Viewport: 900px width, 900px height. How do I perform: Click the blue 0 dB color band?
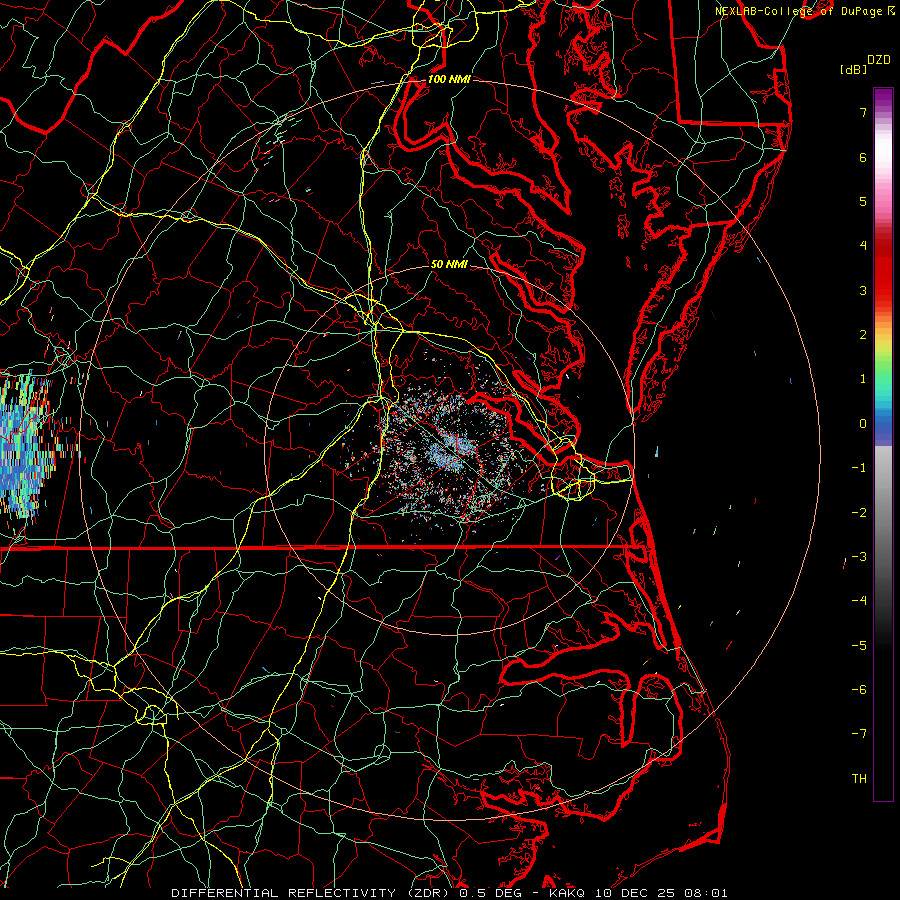click(883, 425)
